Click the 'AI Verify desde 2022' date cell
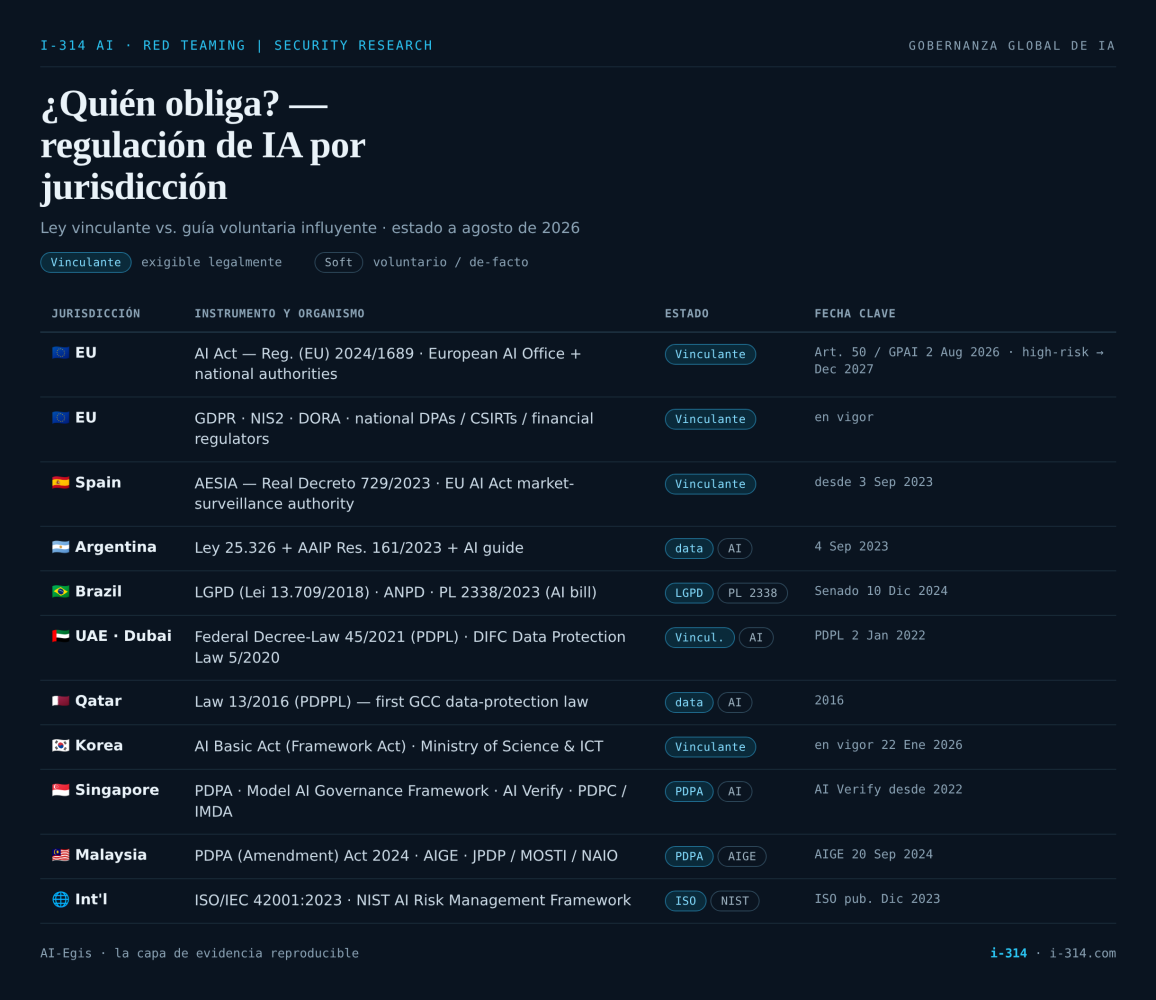Screen dimensions: 1156x1000 click(888, 789)
